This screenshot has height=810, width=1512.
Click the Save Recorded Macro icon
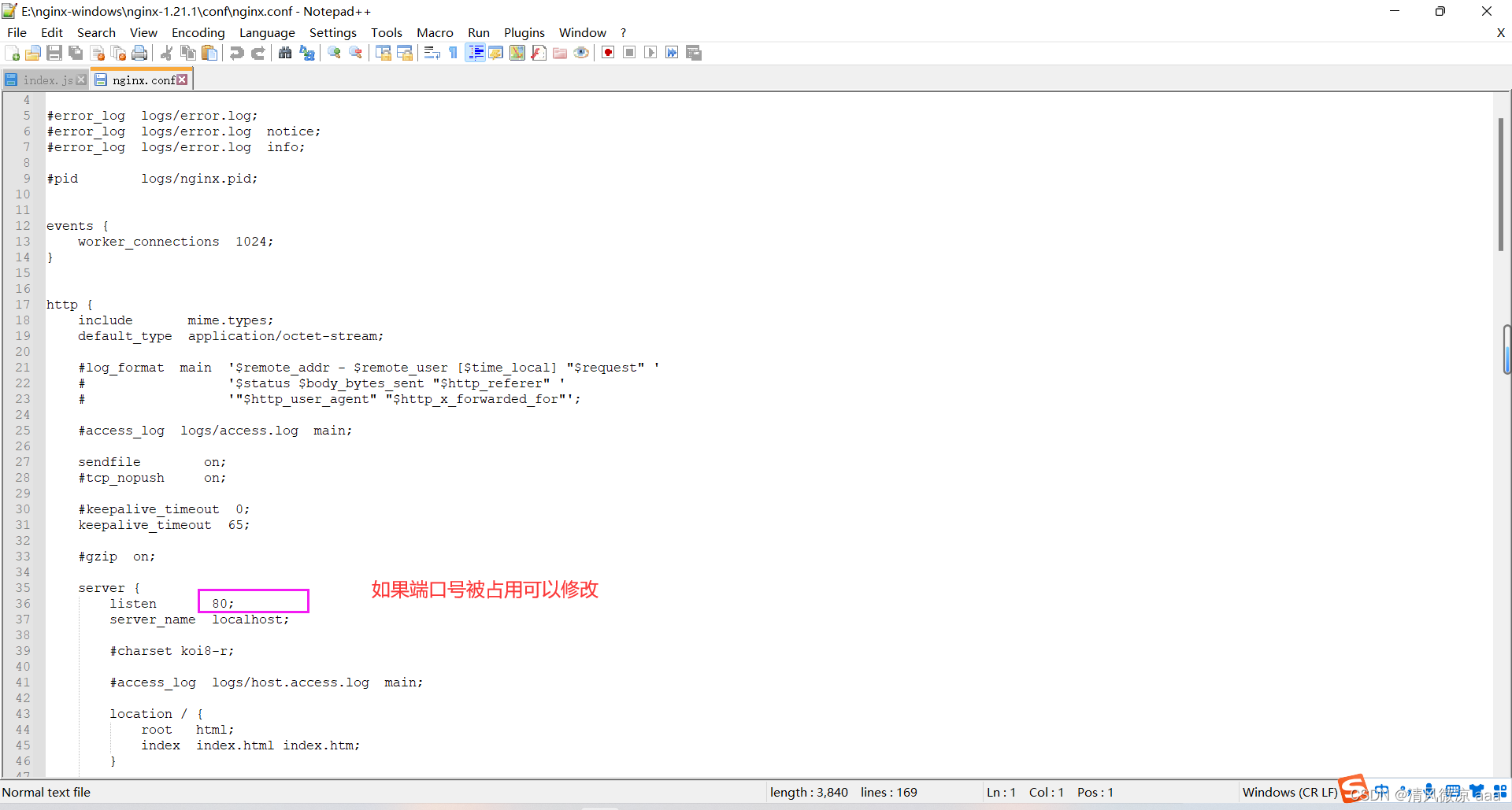tap(694, 53)
